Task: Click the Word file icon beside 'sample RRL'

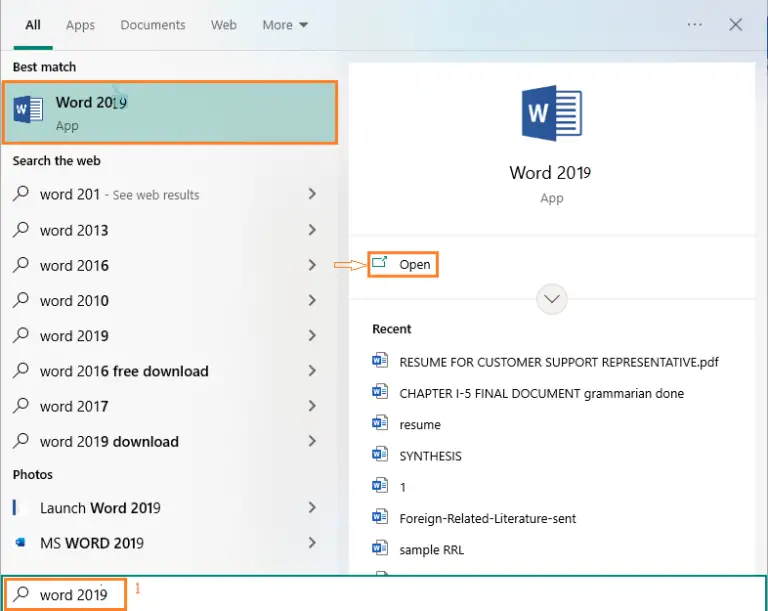Action: 380,548
